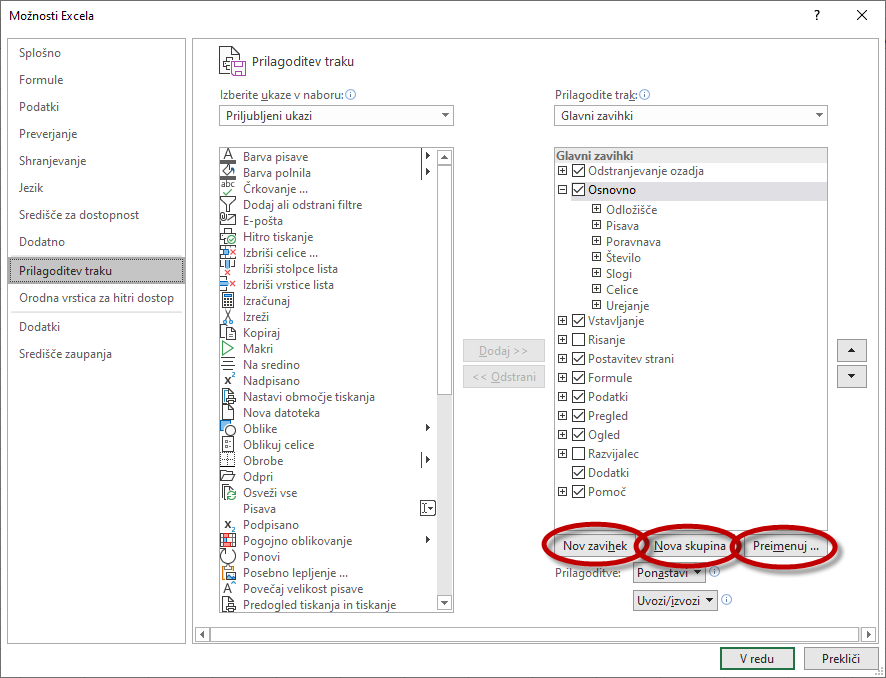The image size is (886, 678).
Task: Click the Nov zavihek button
Action: 595,546
